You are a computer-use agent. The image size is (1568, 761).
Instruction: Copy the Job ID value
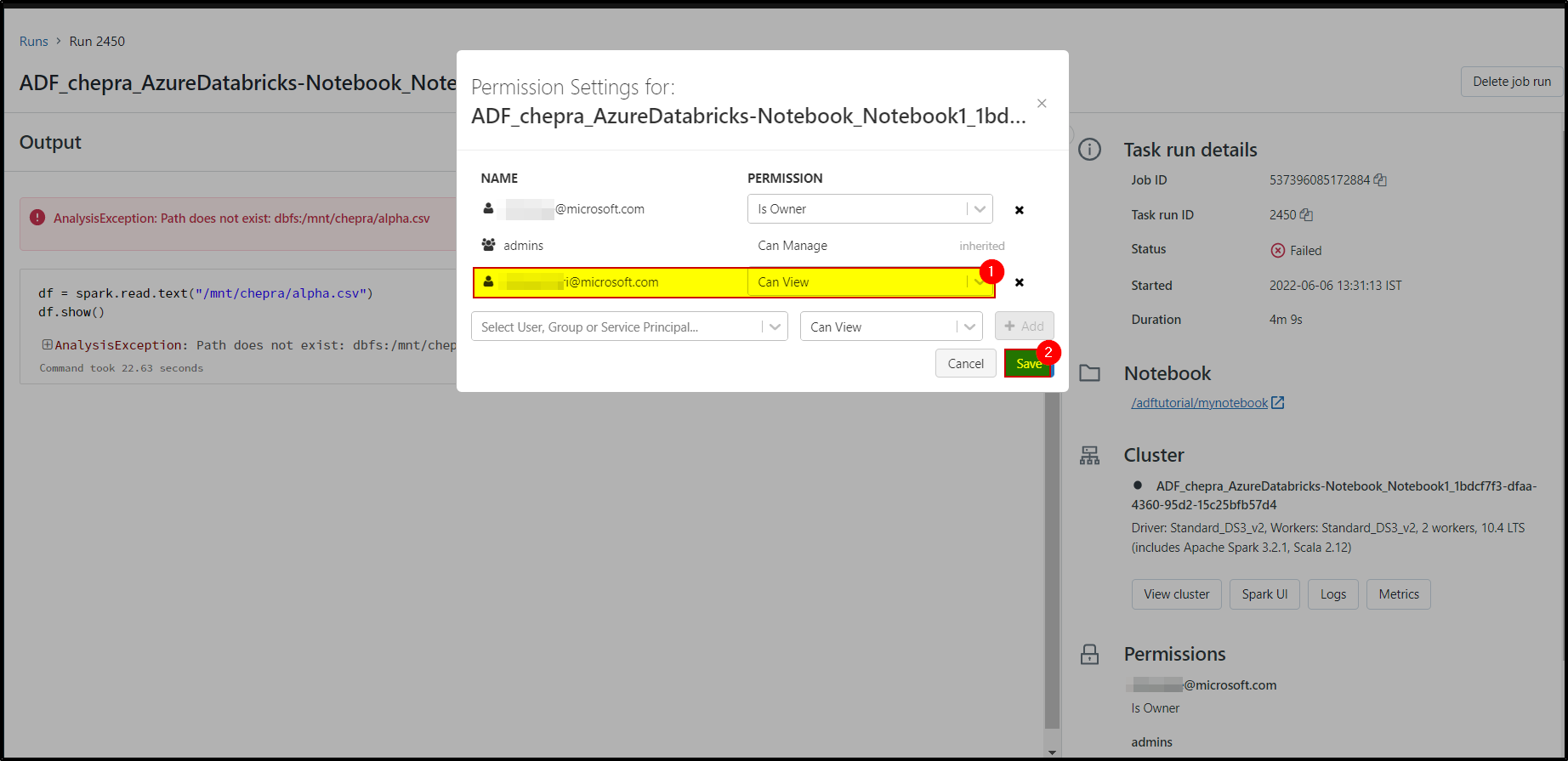tap(1380, 180)
